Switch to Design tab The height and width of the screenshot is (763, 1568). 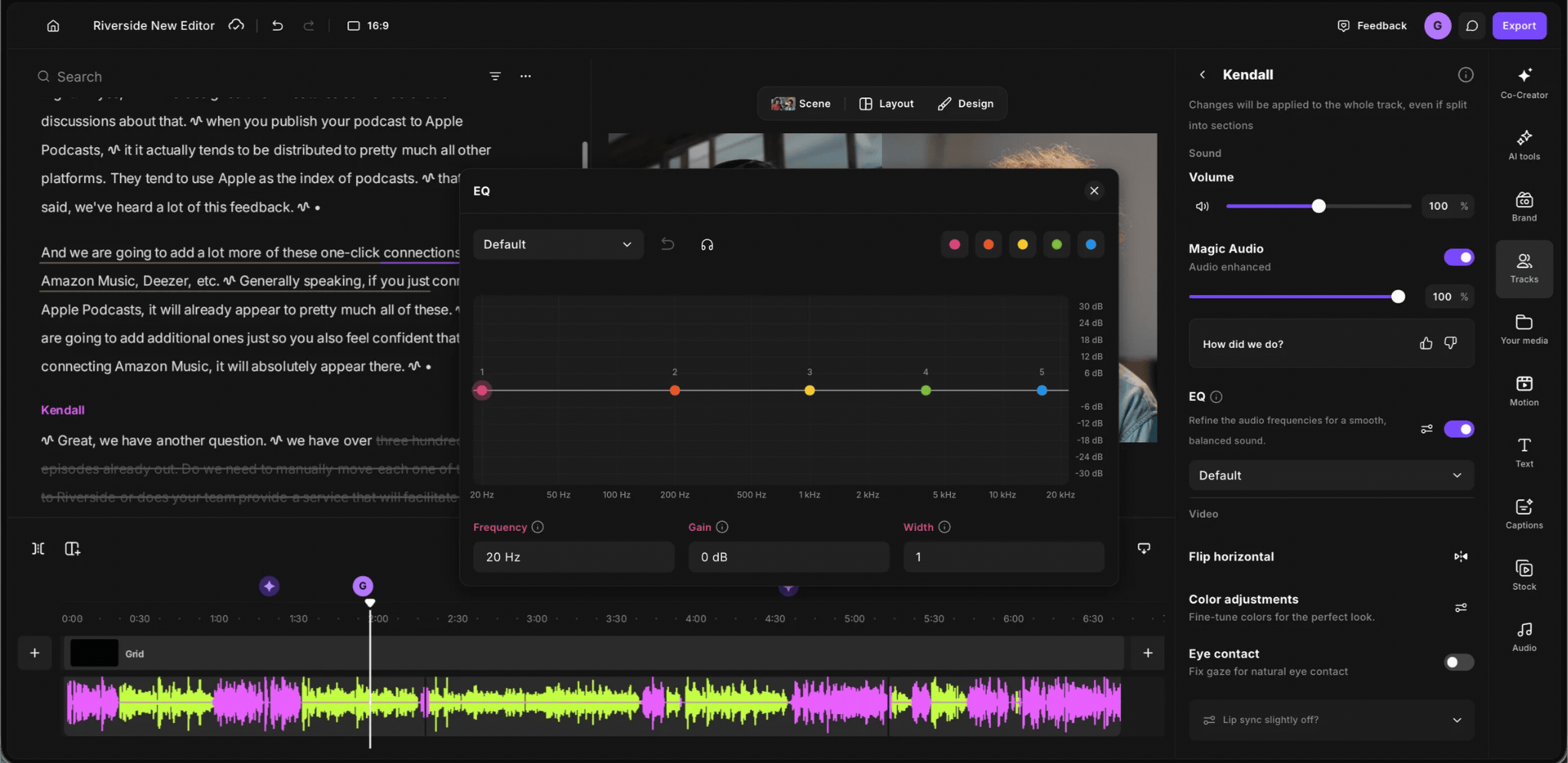pyautogui.click(x=965, y=103)
